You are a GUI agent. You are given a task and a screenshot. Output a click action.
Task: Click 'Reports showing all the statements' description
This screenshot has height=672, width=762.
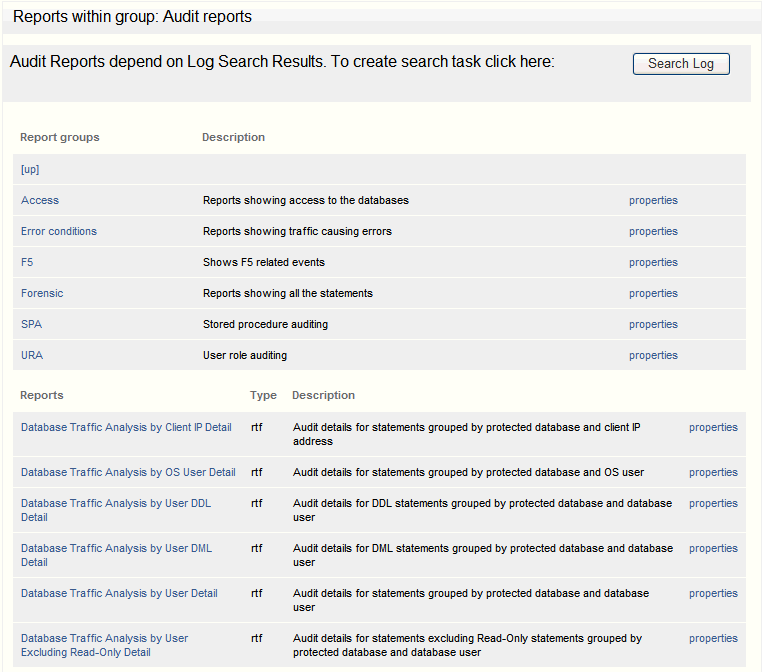[288, 293]
